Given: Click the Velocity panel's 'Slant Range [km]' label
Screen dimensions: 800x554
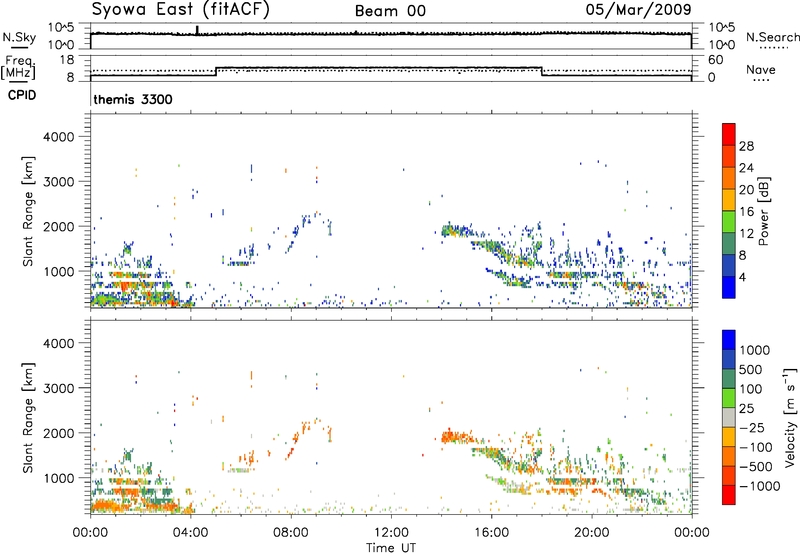Looking at the screenshot, I should coord(28,418).
